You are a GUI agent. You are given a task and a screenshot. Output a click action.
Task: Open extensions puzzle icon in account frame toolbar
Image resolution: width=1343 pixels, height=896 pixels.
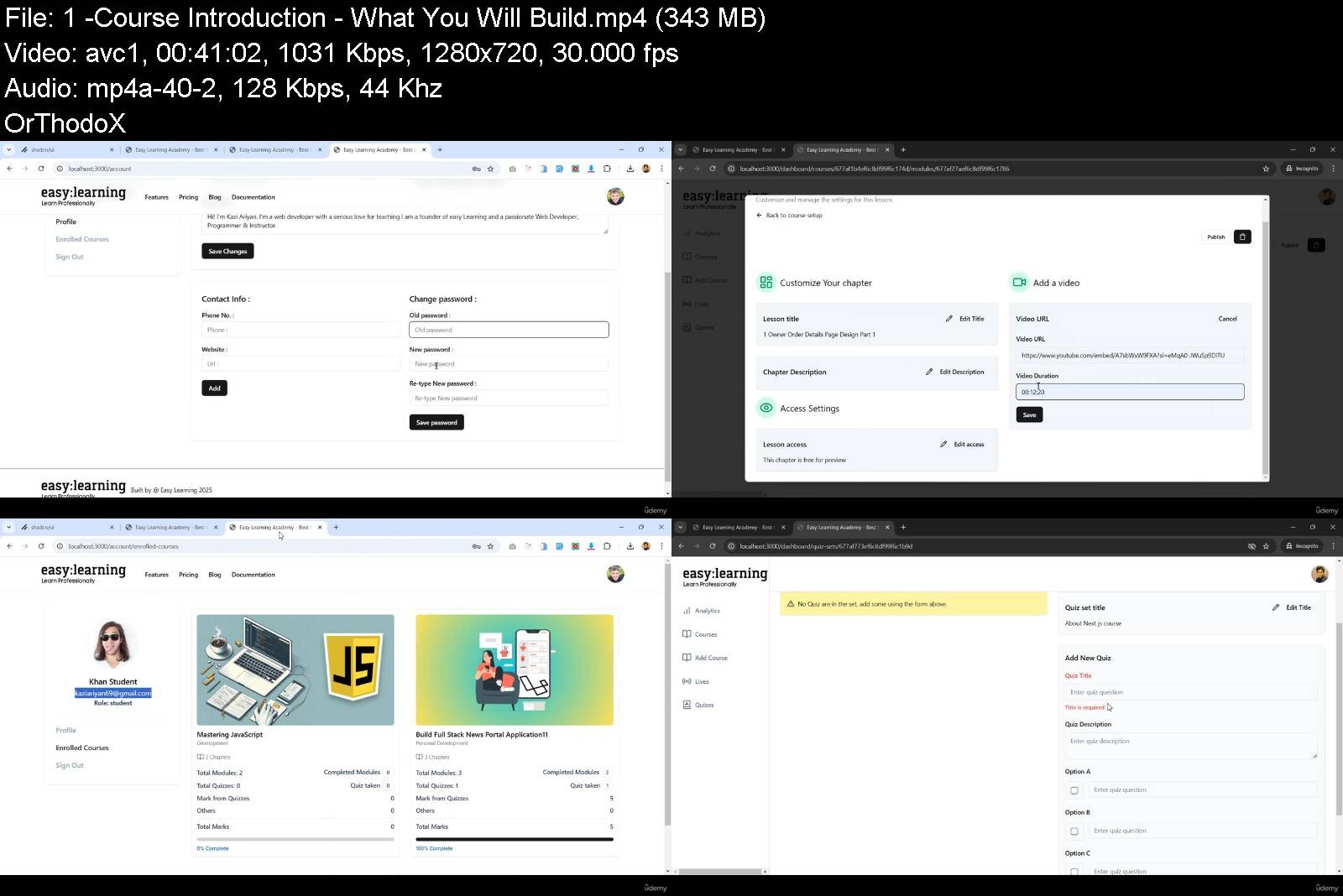[x=606, y=169]
